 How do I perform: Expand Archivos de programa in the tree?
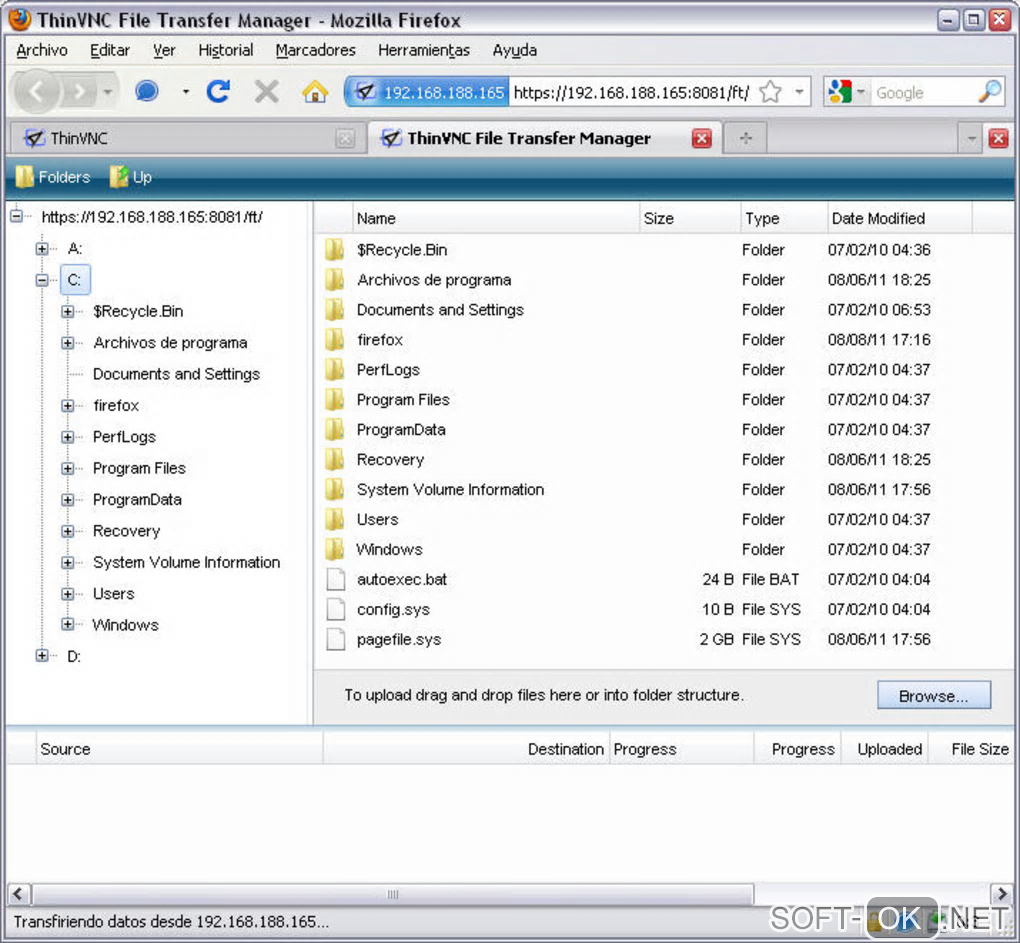pyautogui.click(x=68, y=342)
